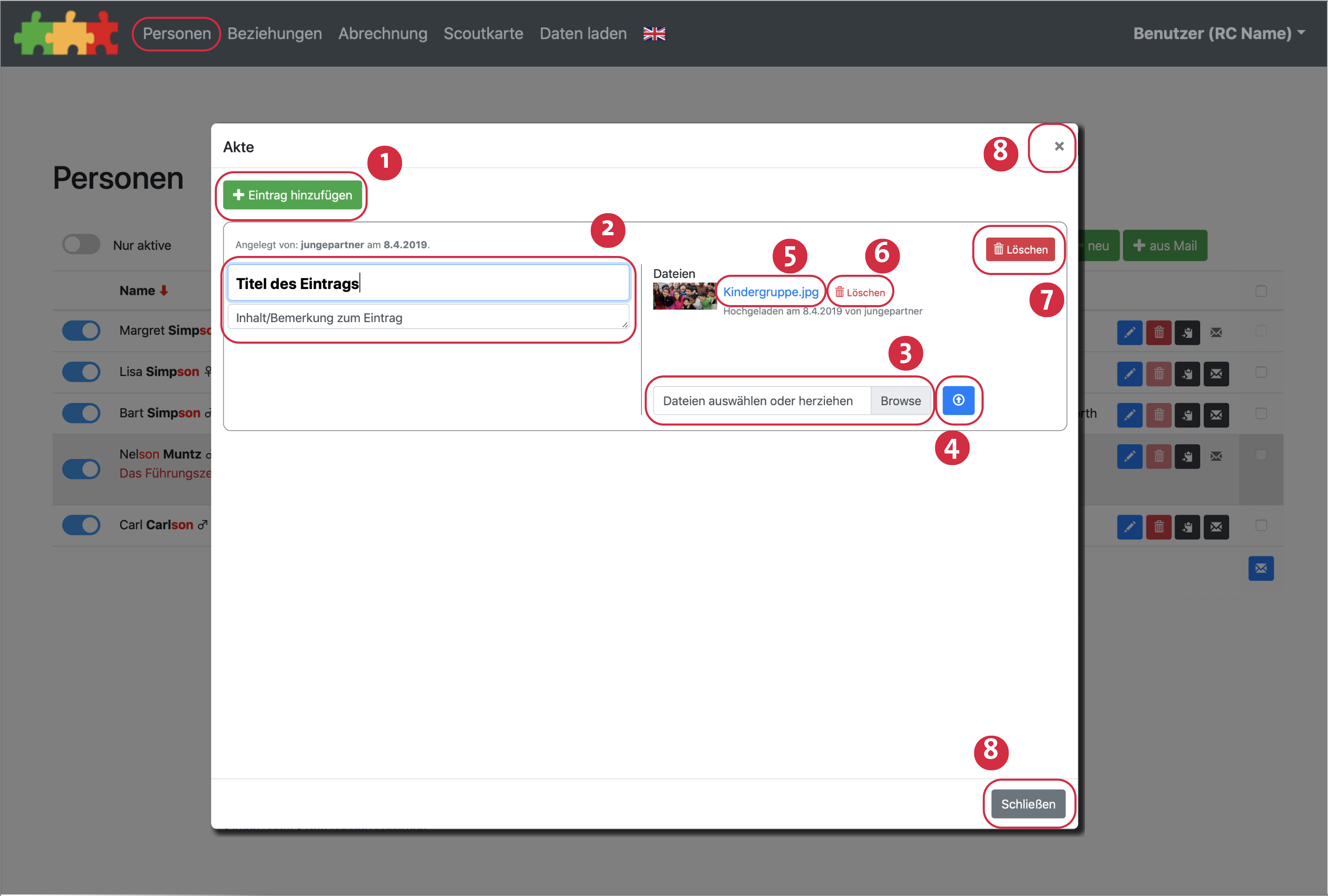The height and width of the screenshot is (896, 1328).
Task: Check the checkbox in Carl Carlson's row
Action: pyautogui.click(x=1260, y=525)
